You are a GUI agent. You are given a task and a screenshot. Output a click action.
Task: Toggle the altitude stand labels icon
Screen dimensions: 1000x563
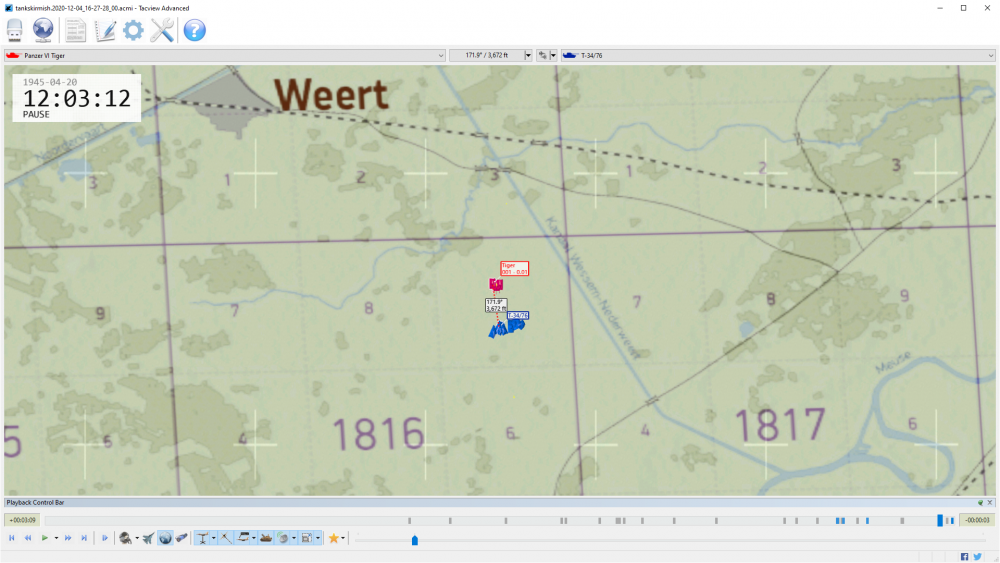pyautogui.click(x=202, y=538)
